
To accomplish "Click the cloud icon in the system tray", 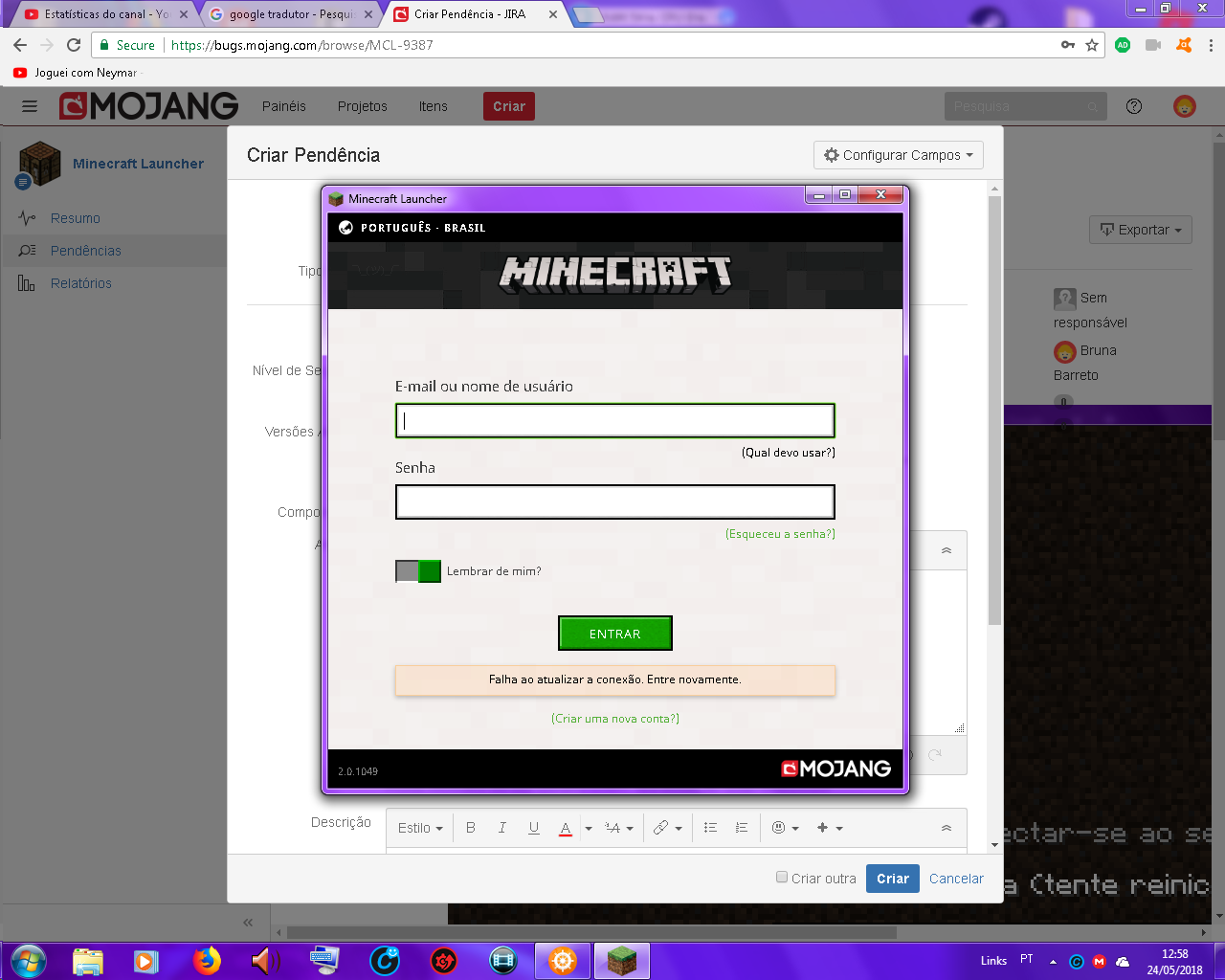I will 1123,961.
